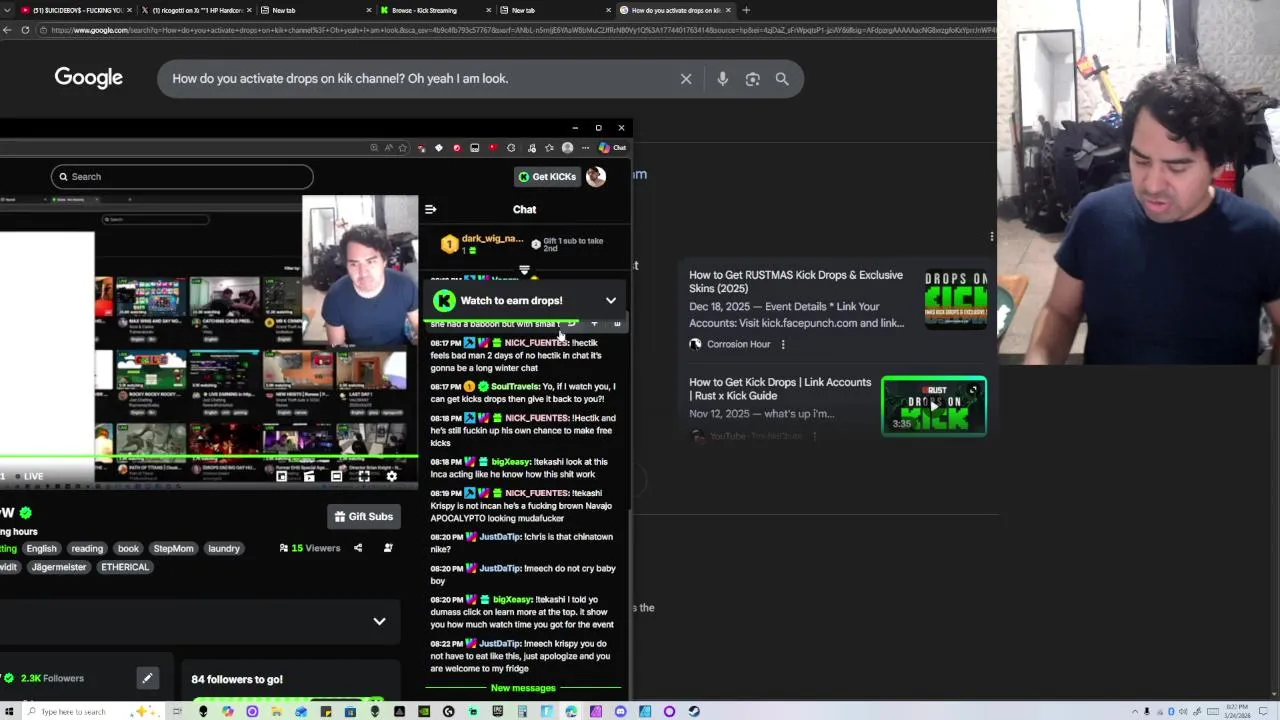Select the 'laundry' stream tag

tap(224, 549)
